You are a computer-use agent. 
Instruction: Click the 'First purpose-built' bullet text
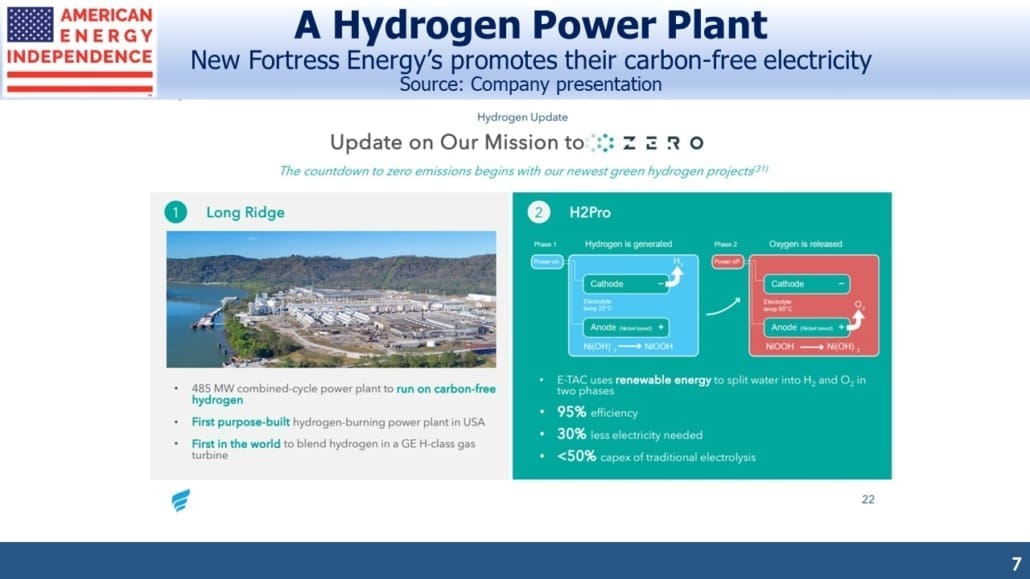pyautogui.click(x=338, y=422)
